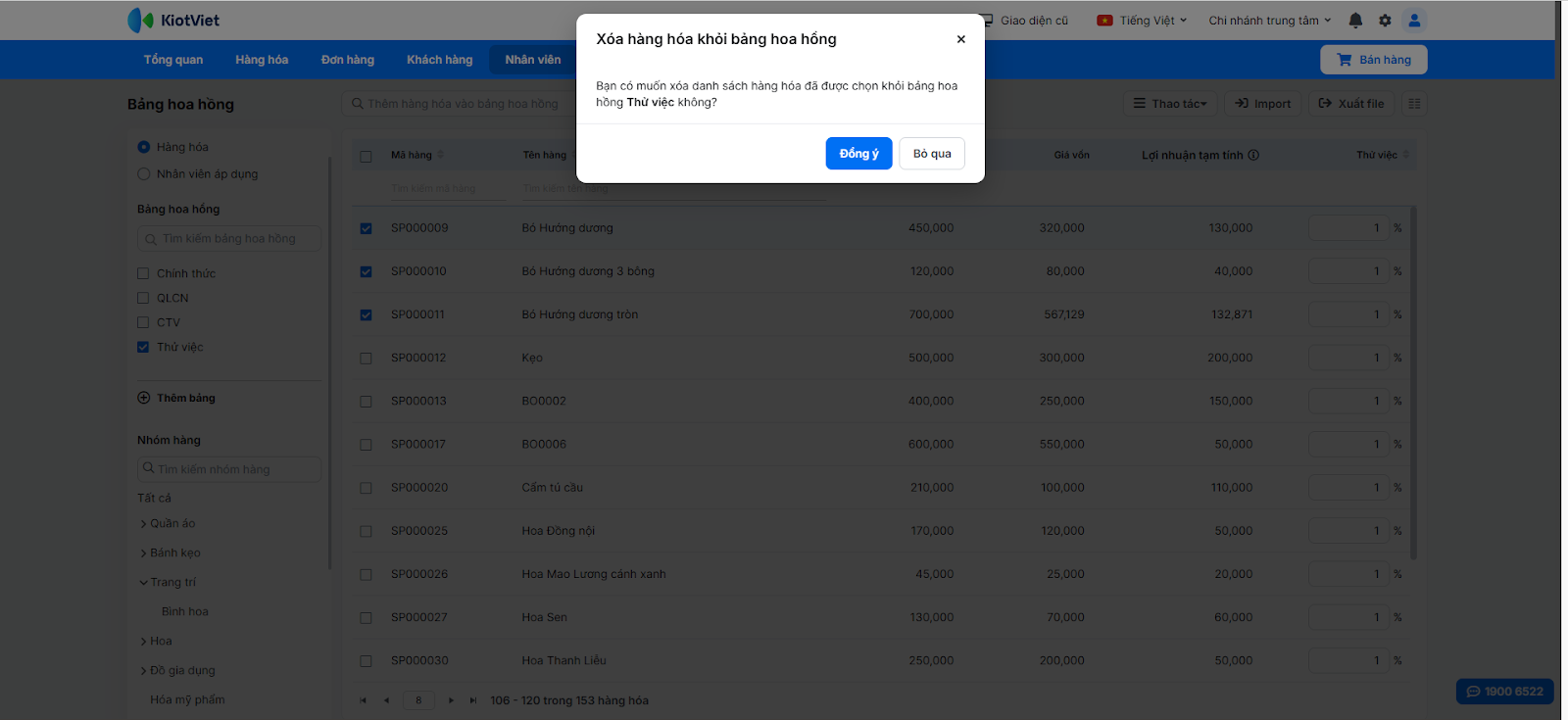Open the Khách hàng menu
The height and width of the screenshot is (720, 1568).
tap(439, 60)
